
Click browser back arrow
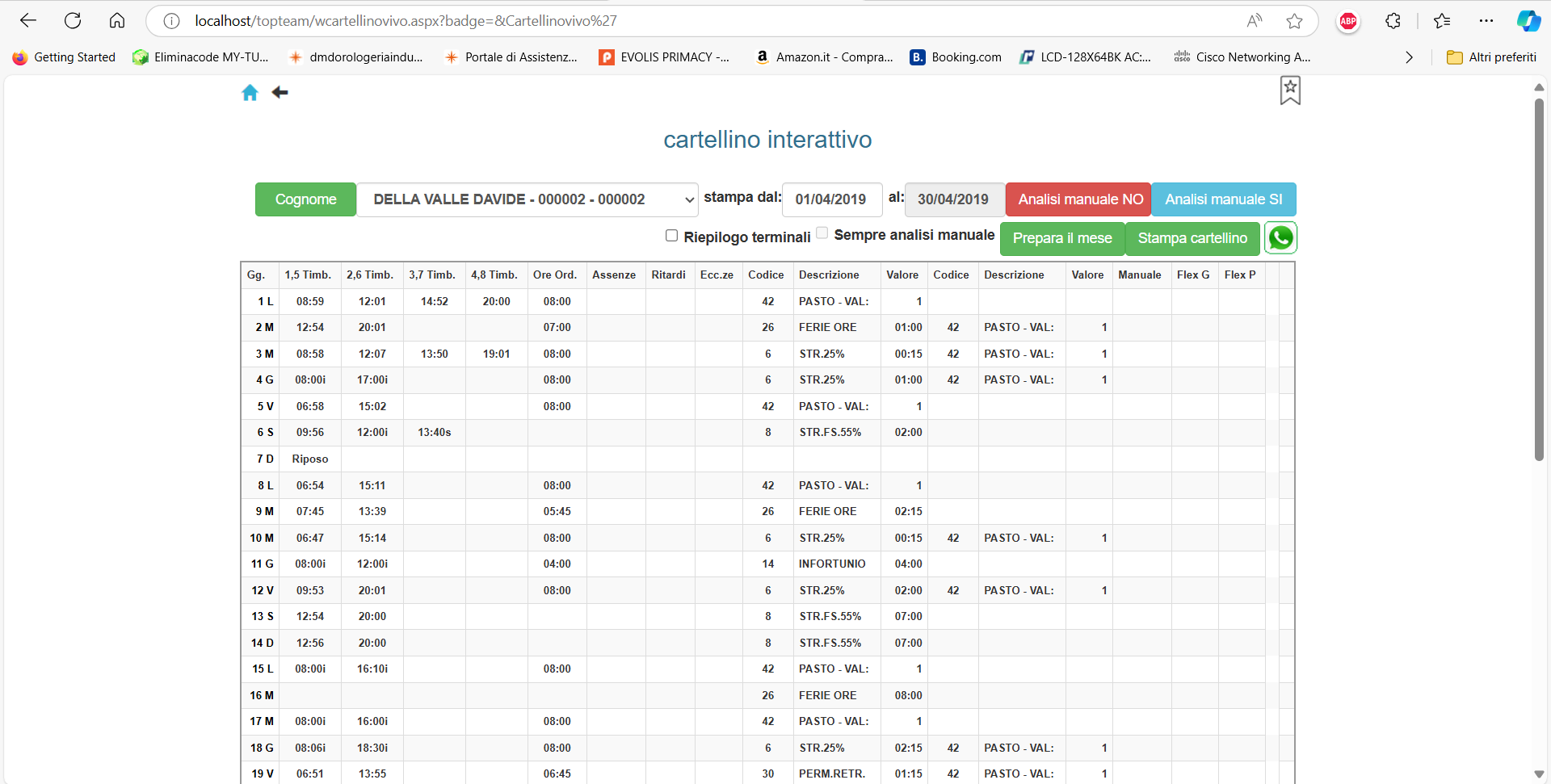click(28, 21)
